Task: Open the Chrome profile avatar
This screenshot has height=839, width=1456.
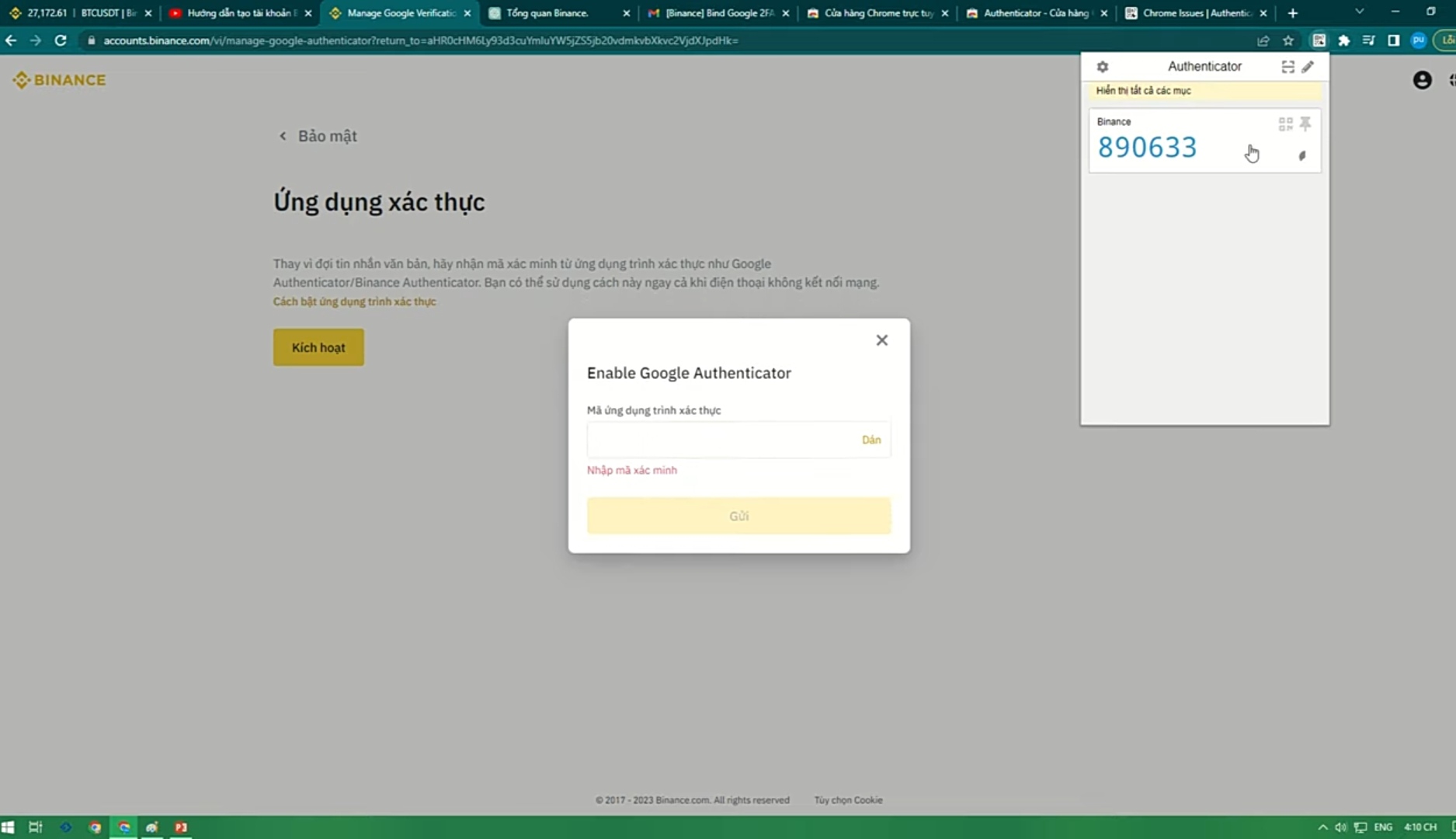Action: click(1418, 40)
